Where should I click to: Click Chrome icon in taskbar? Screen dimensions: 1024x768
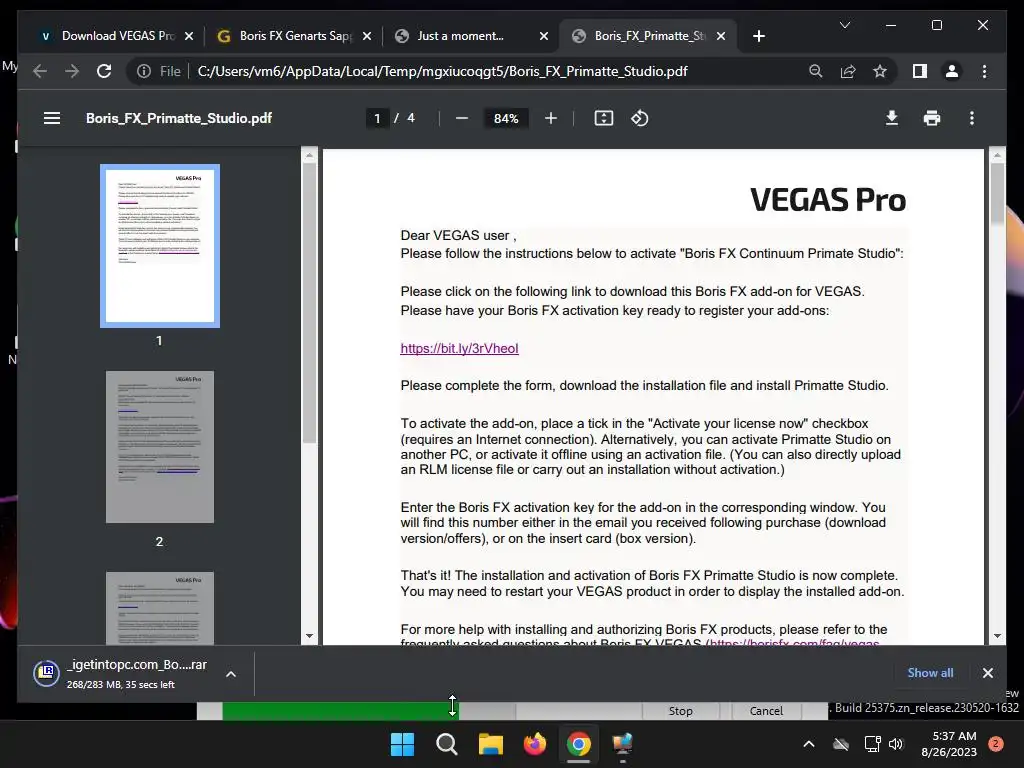(579, 744)
